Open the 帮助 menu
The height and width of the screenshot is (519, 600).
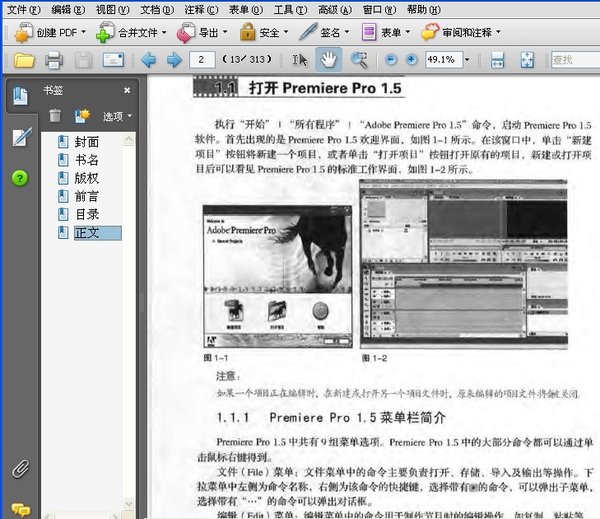click(x=424, y=9)
